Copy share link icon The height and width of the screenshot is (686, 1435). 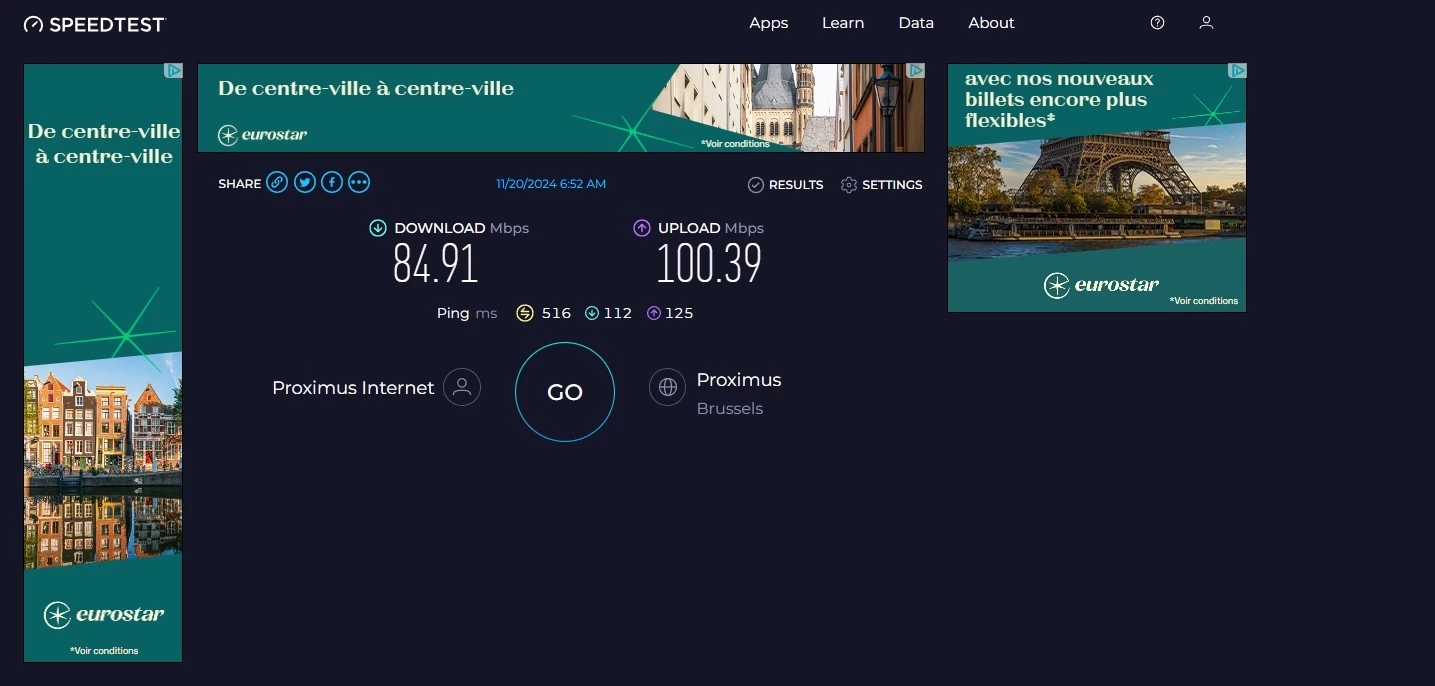[277, 182]
